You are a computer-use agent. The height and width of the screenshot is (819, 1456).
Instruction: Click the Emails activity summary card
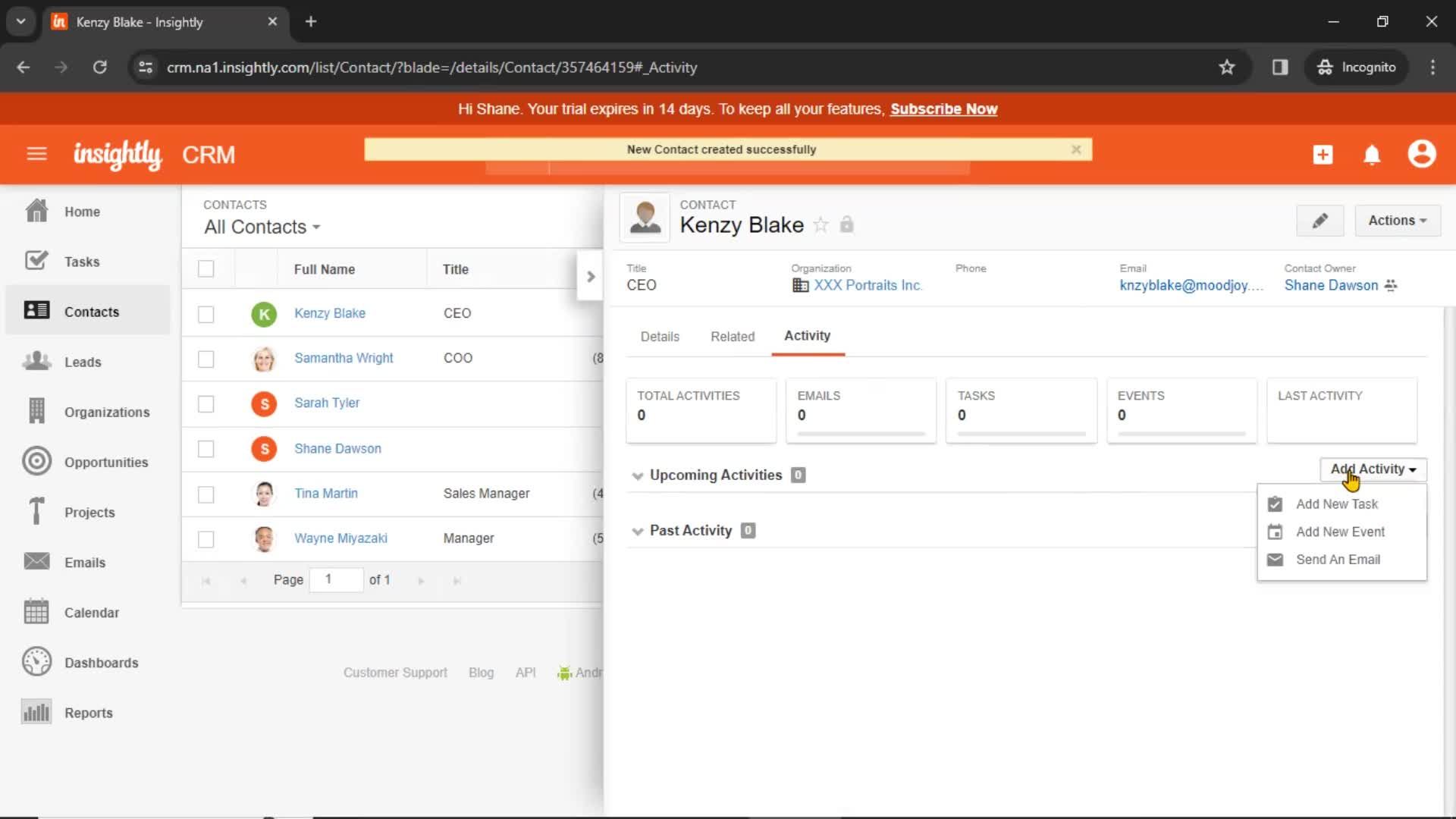tap(861, 410)
